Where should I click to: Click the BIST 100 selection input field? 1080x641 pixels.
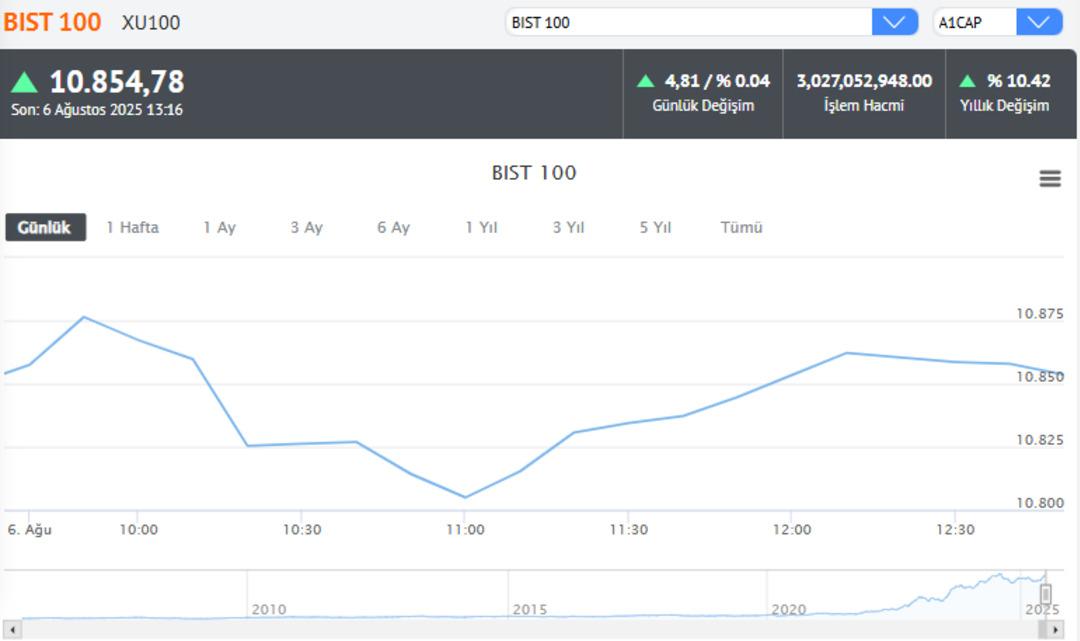point(689,22)
